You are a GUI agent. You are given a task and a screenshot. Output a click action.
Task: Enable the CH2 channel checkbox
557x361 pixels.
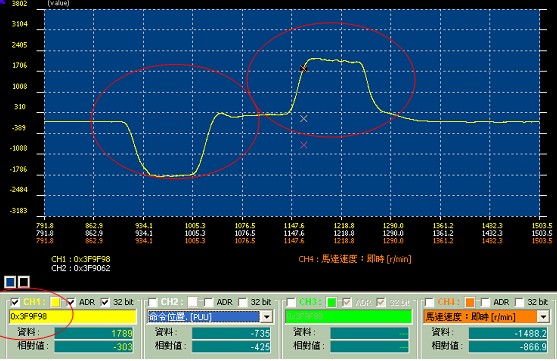tap(153, 302)
